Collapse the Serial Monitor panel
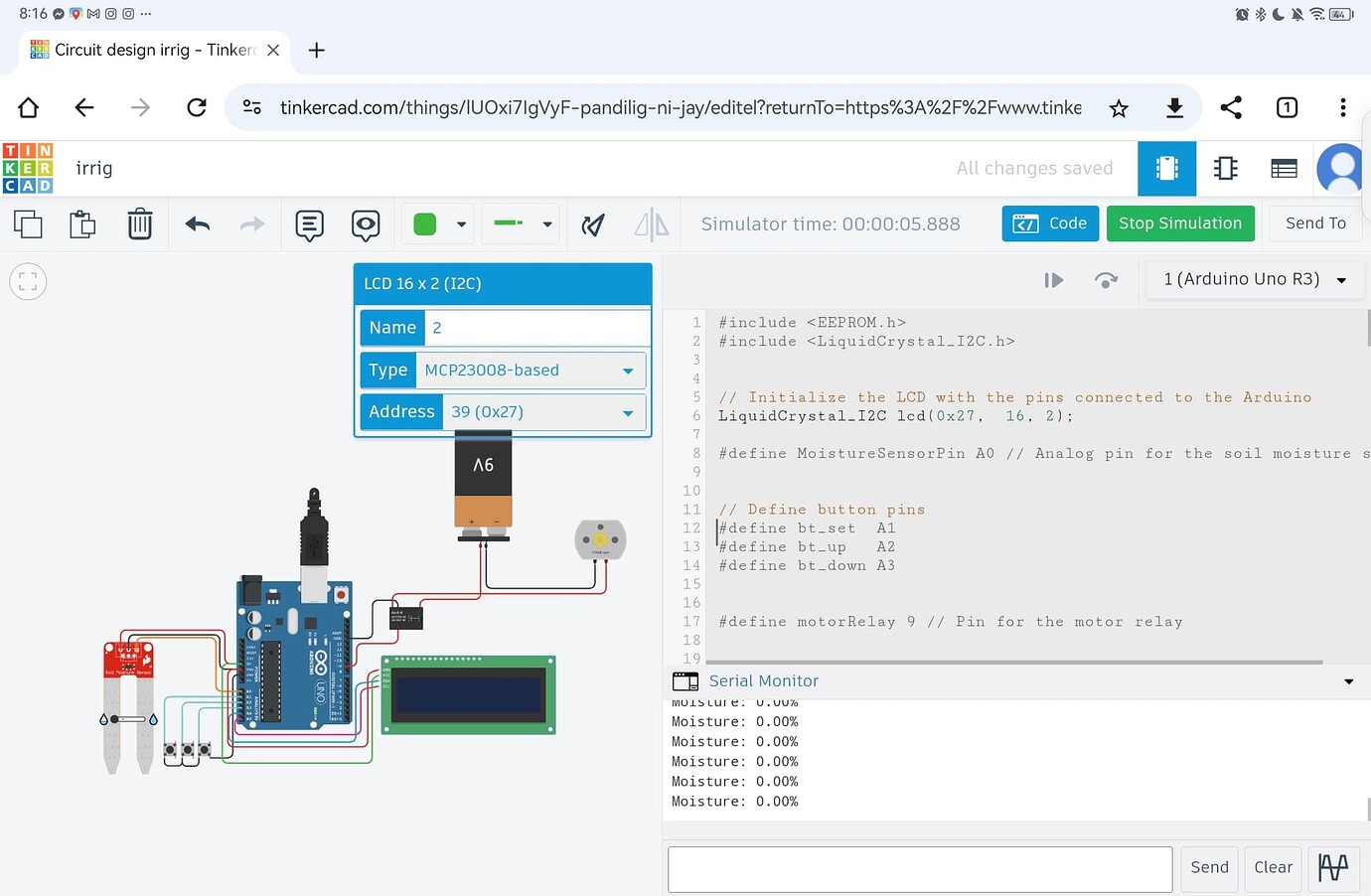The height and width of the screenshot is (896, 1371). tap(1348, 681)
